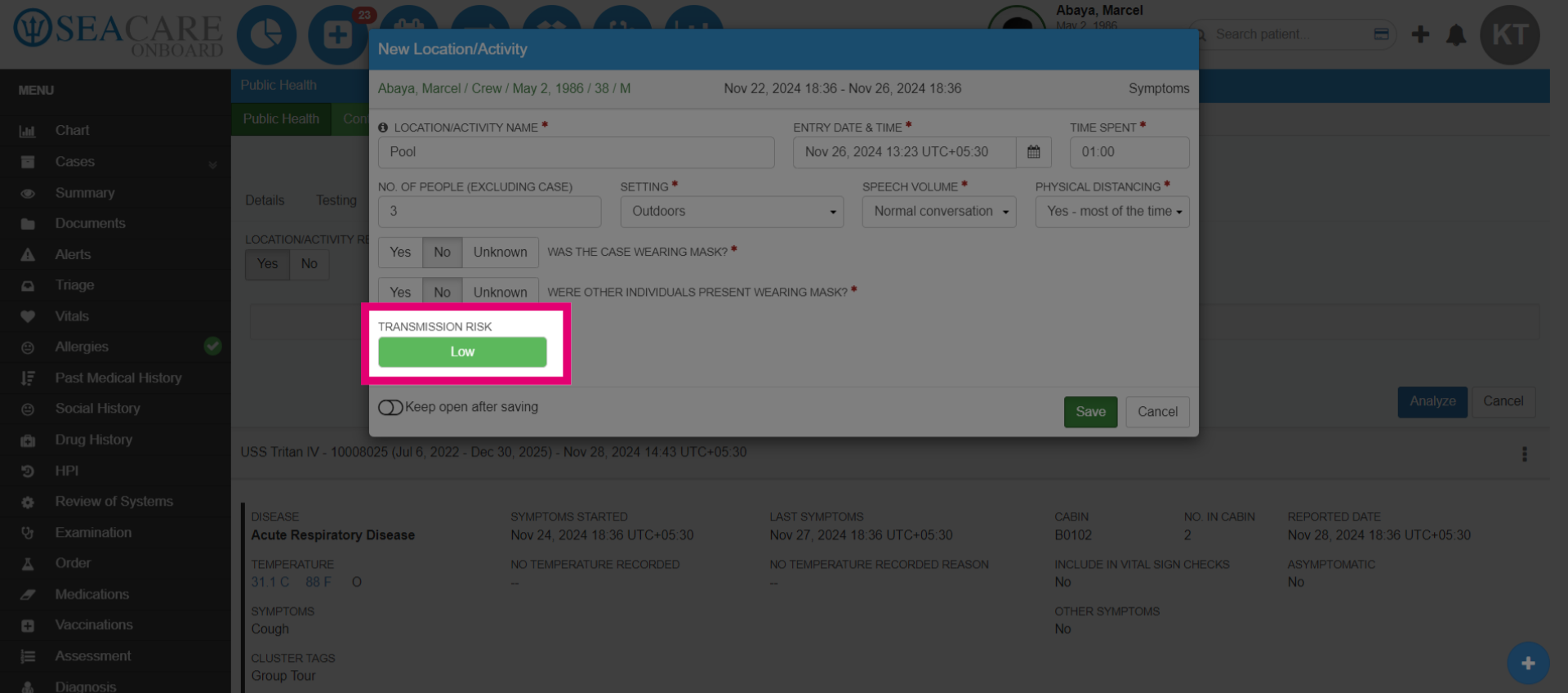Click the Summary eye icon in sidebar
Image resolution: width=1568 pixels, height=693 pixels.
point(28,194)
